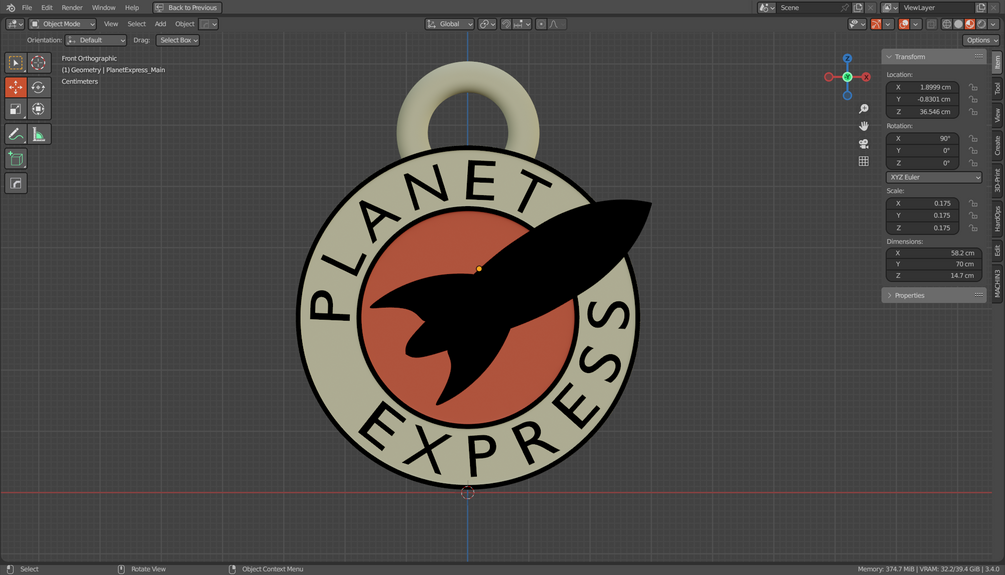Add a new ViewLayer
Image resolution: width=1005 pixels, height=575 pixels.
click(981, 8)
